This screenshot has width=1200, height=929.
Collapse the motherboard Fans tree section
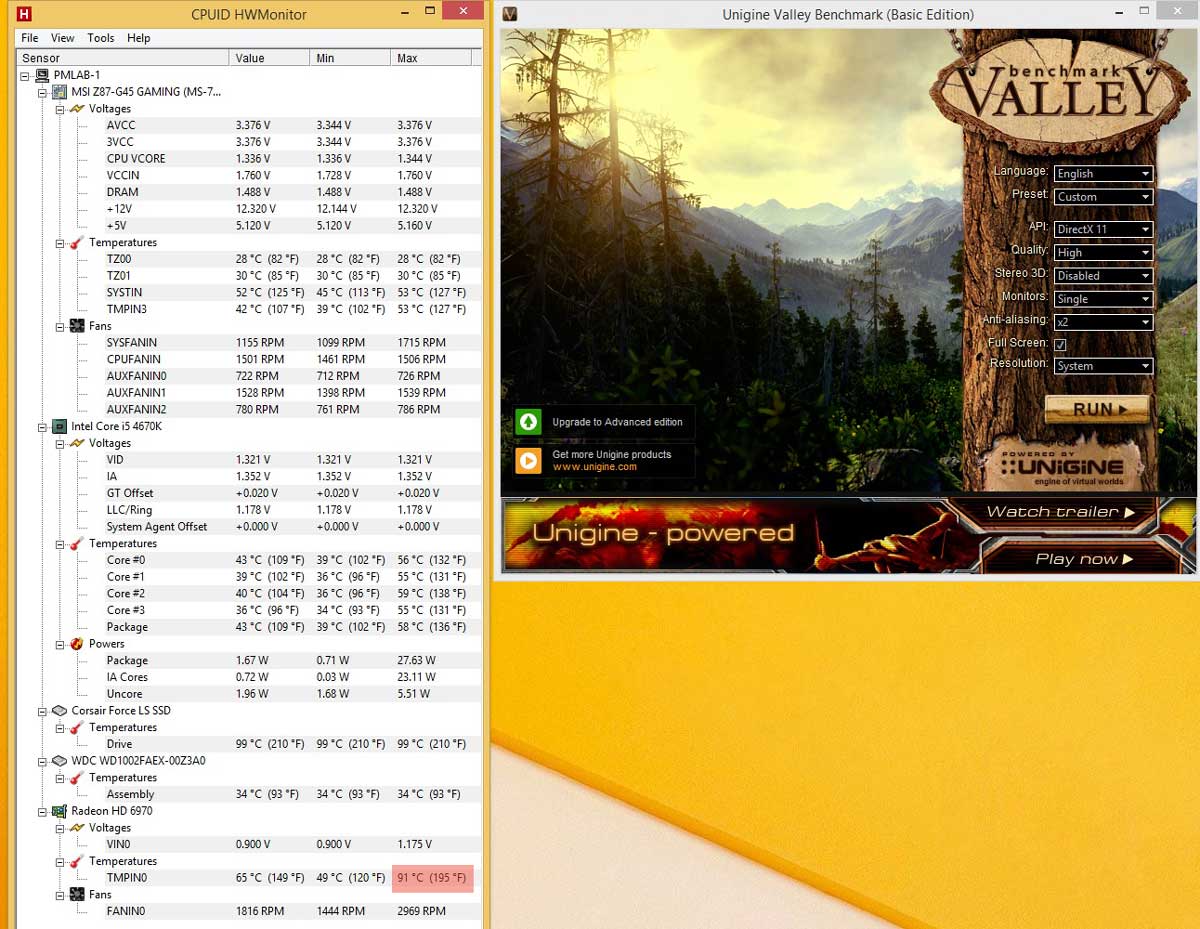(60, 326)
